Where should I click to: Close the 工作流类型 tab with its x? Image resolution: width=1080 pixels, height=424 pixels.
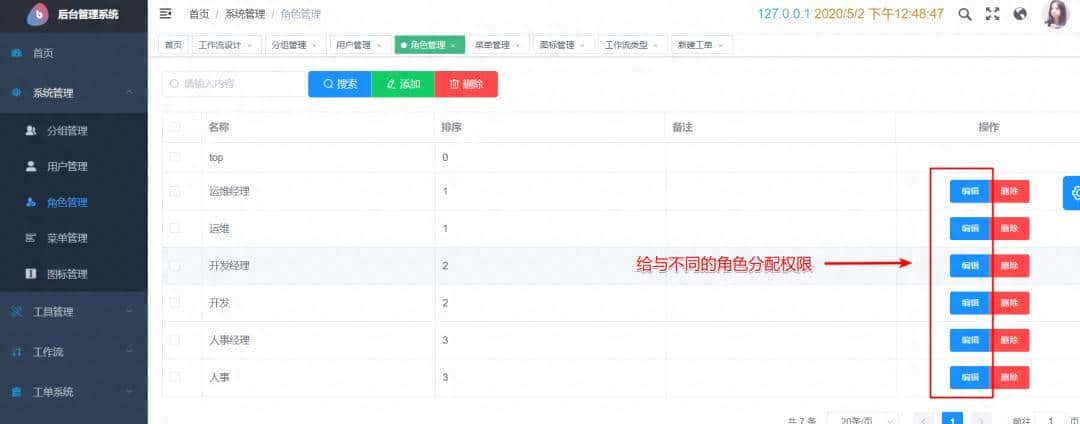point(656,45)
